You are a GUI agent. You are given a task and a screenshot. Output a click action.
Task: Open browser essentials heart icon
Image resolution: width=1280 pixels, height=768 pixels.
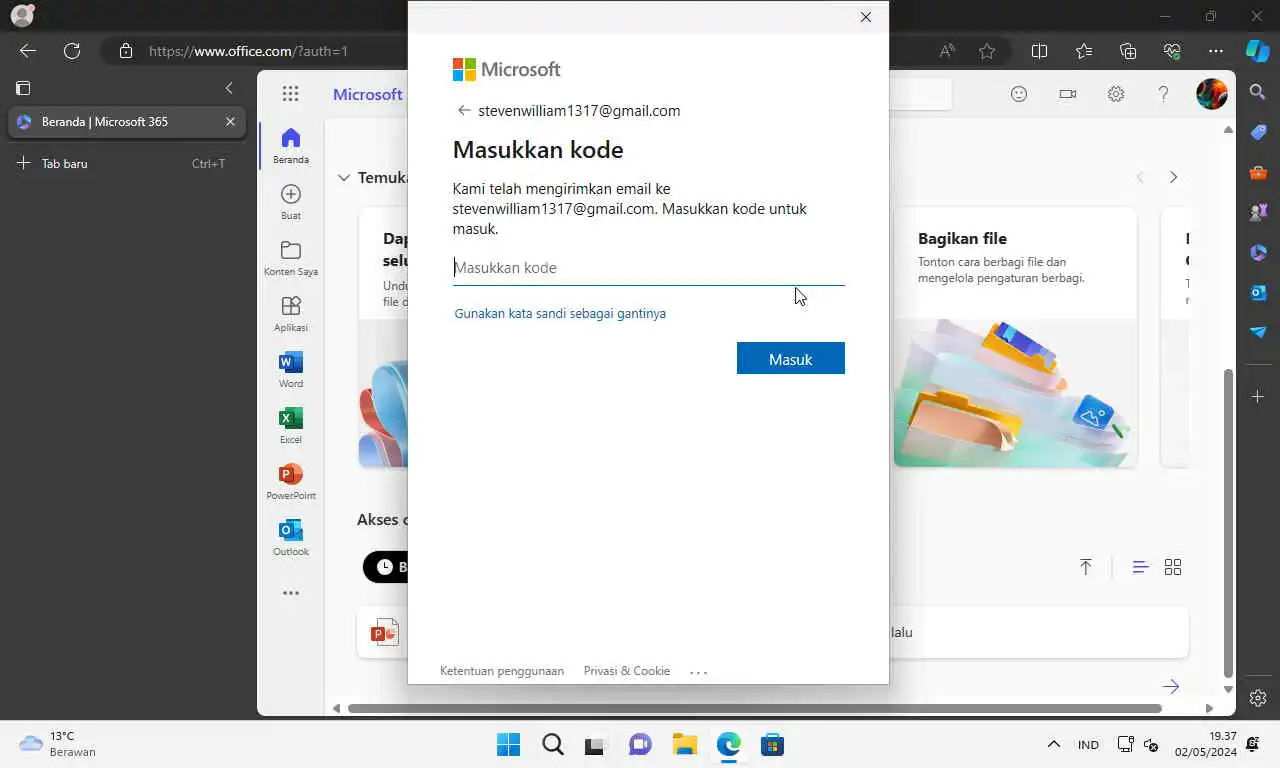(1172, 51)
